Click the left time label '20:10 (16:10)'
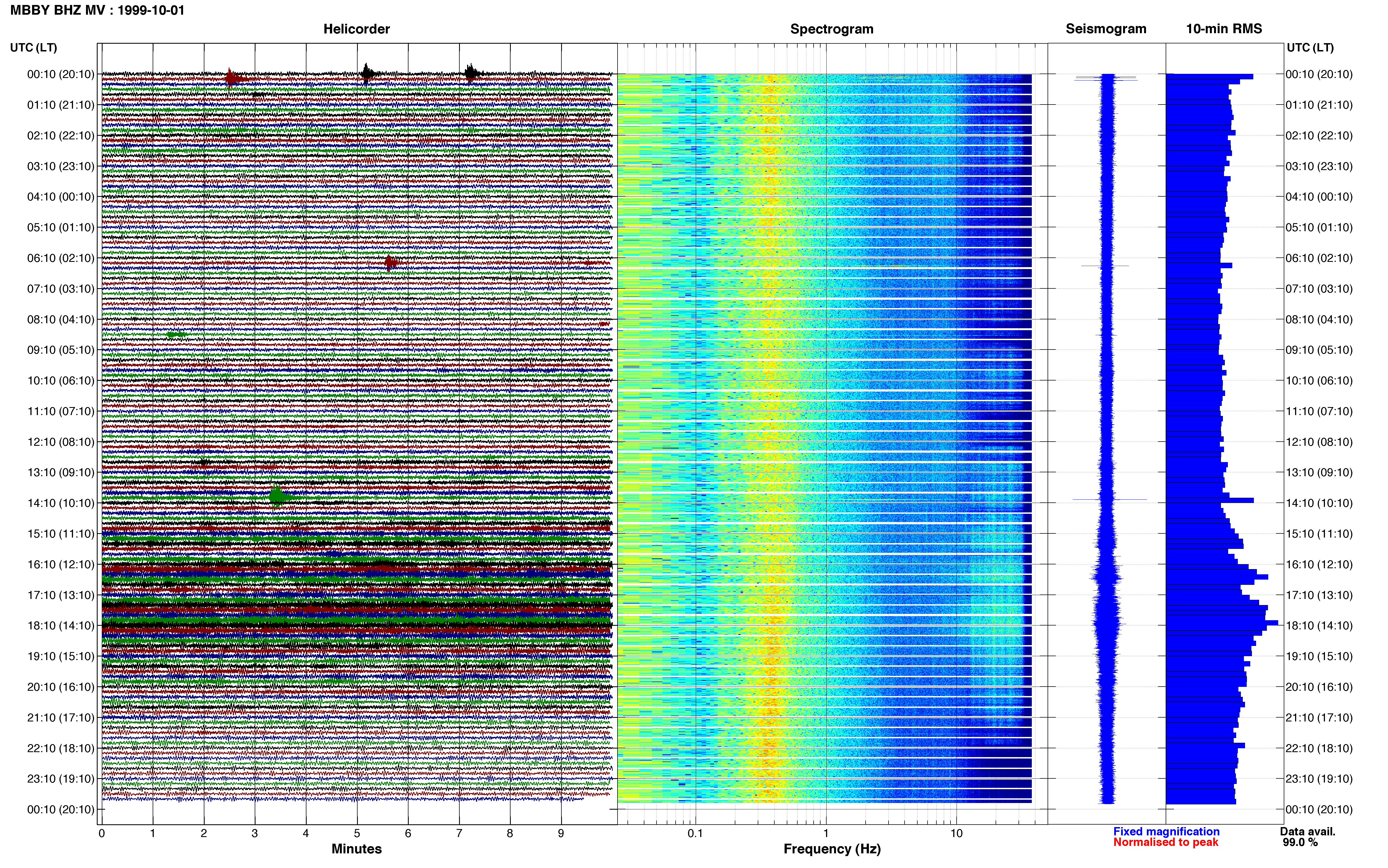 tap(61, 687)
